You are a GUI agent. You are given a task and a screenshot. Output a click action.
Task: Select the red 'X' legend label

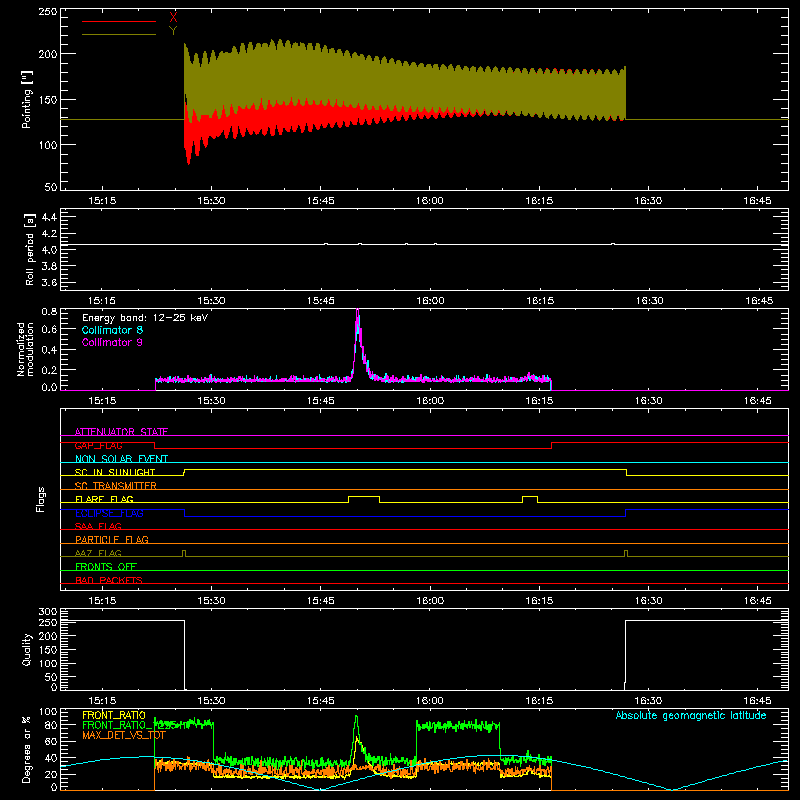(173, 18)
